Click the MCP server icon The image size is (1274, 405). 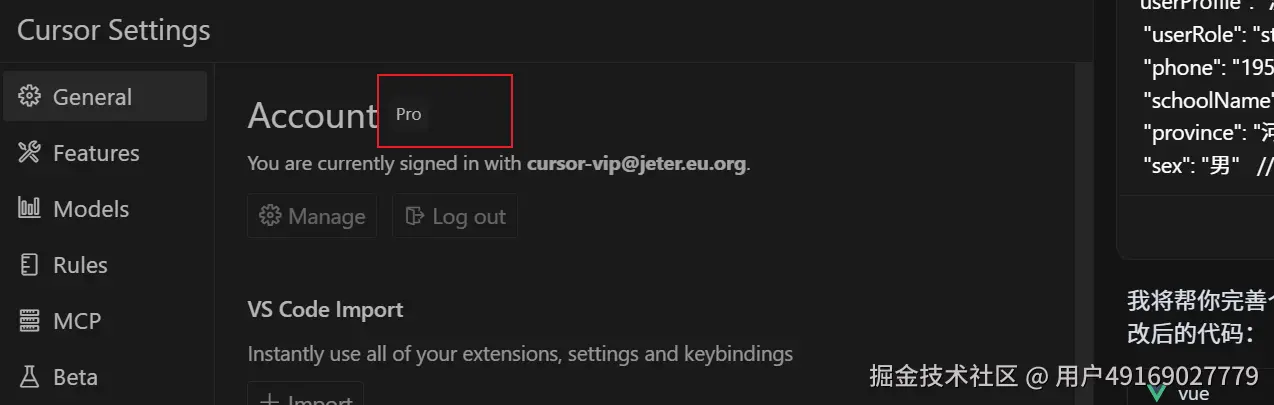pos(30,321)
